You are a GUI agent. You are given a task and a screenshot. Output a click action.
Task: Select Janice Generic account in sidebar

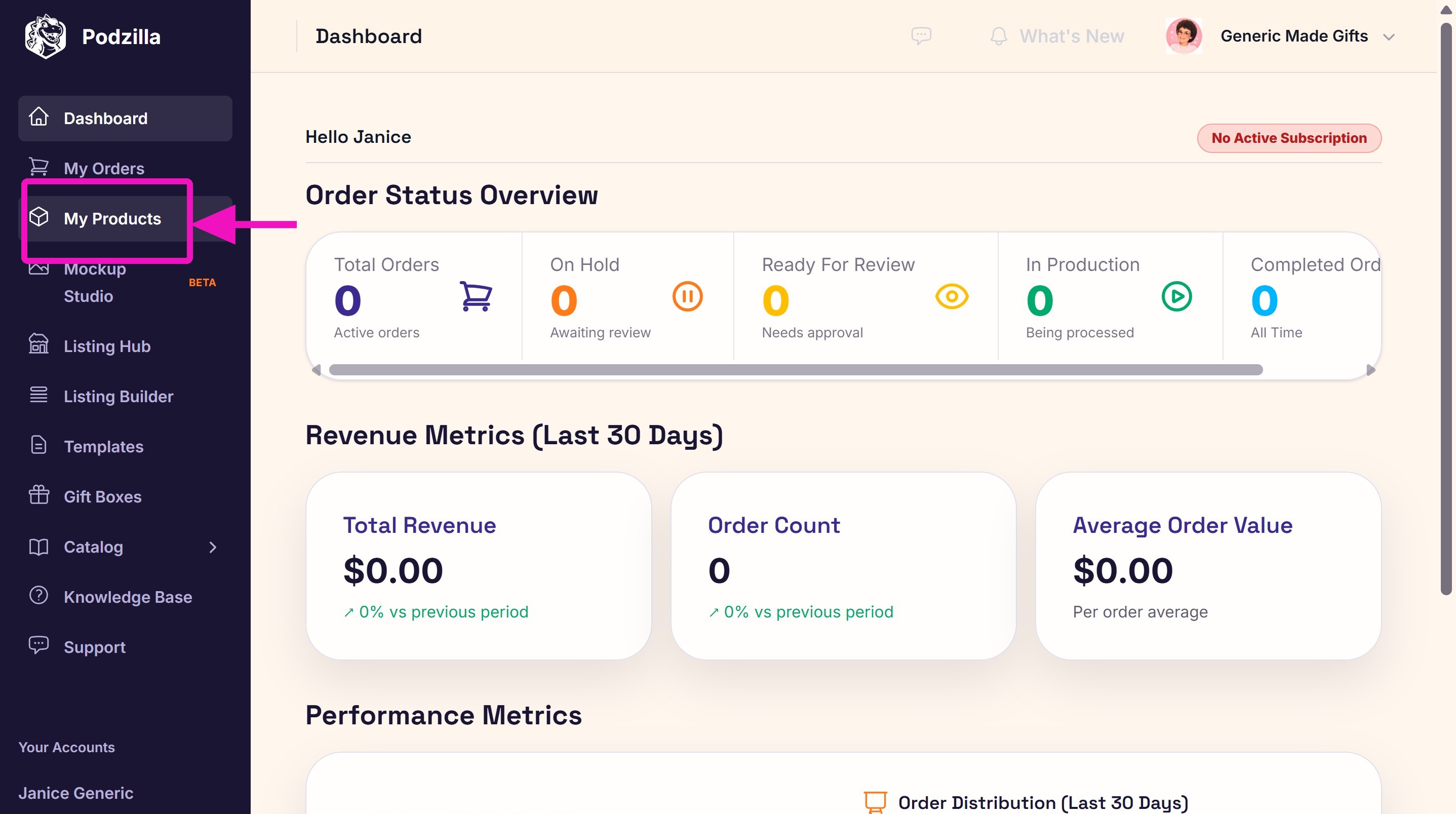(76, 793)
